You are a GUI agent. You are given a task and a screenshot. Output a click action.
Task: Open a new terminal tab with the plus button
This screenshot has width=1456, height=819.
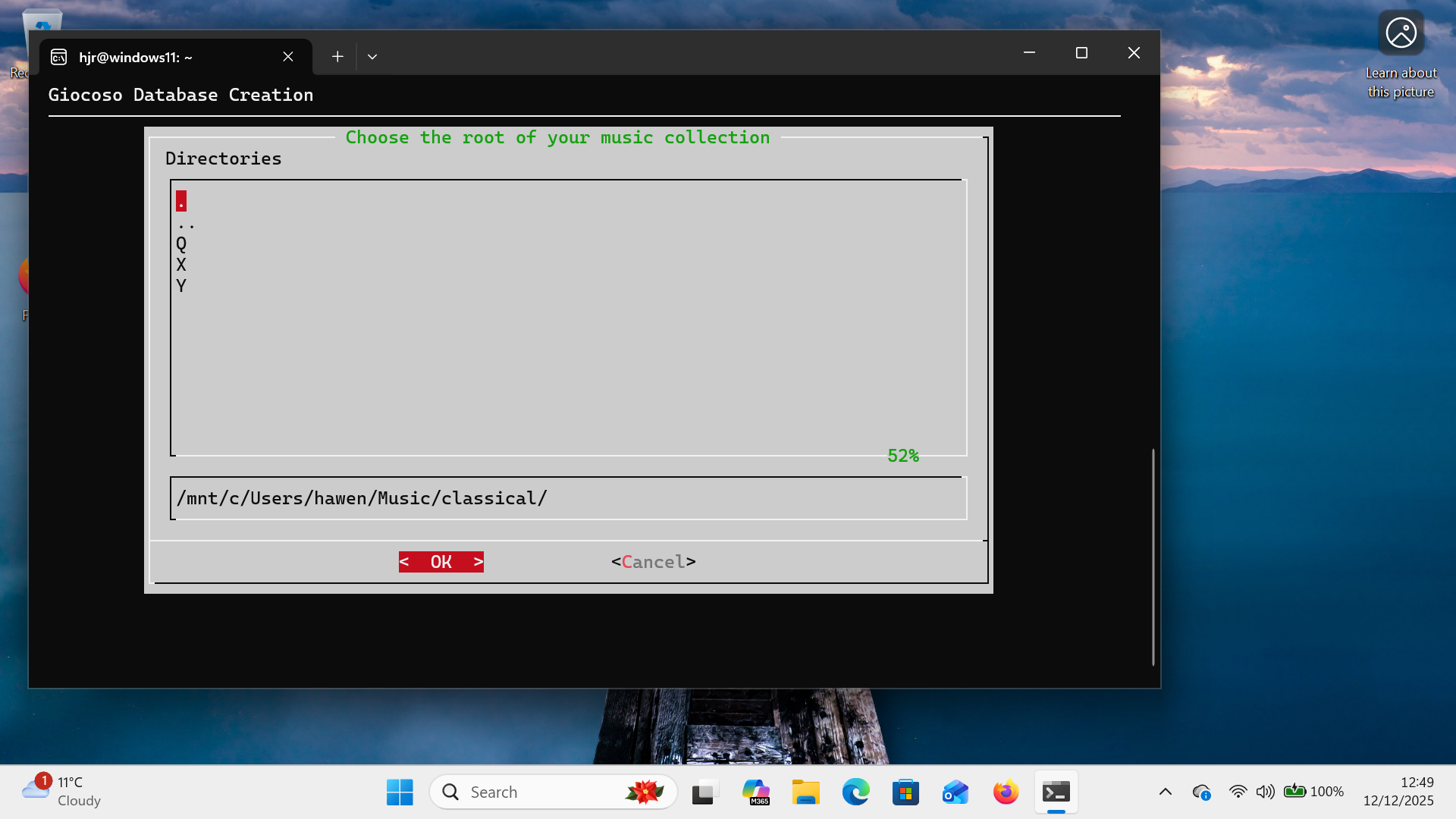coord(337,56)
